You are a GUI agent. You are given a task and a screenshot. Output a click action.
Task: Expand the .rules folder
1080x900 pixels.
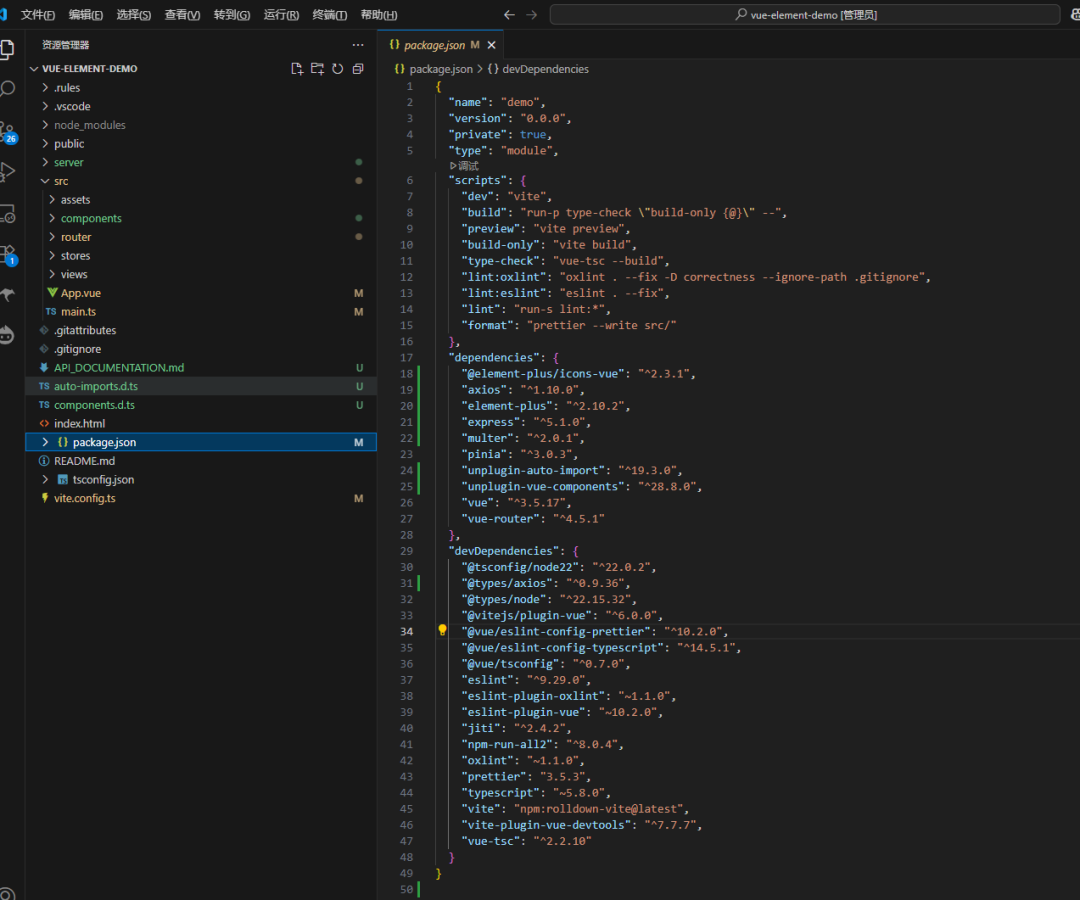pyautogui.click(x=67, y=87)
